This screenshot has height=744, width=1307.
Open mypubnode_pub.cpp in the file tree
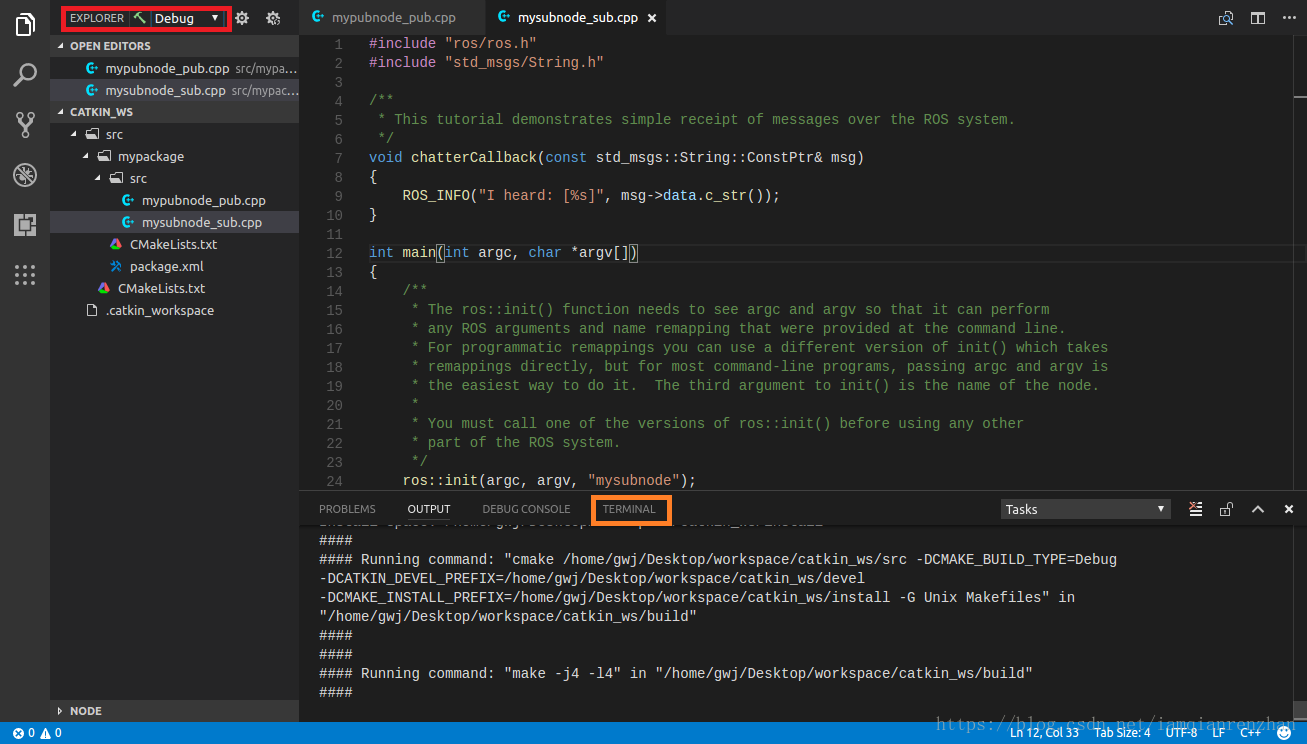pos(174,200)
